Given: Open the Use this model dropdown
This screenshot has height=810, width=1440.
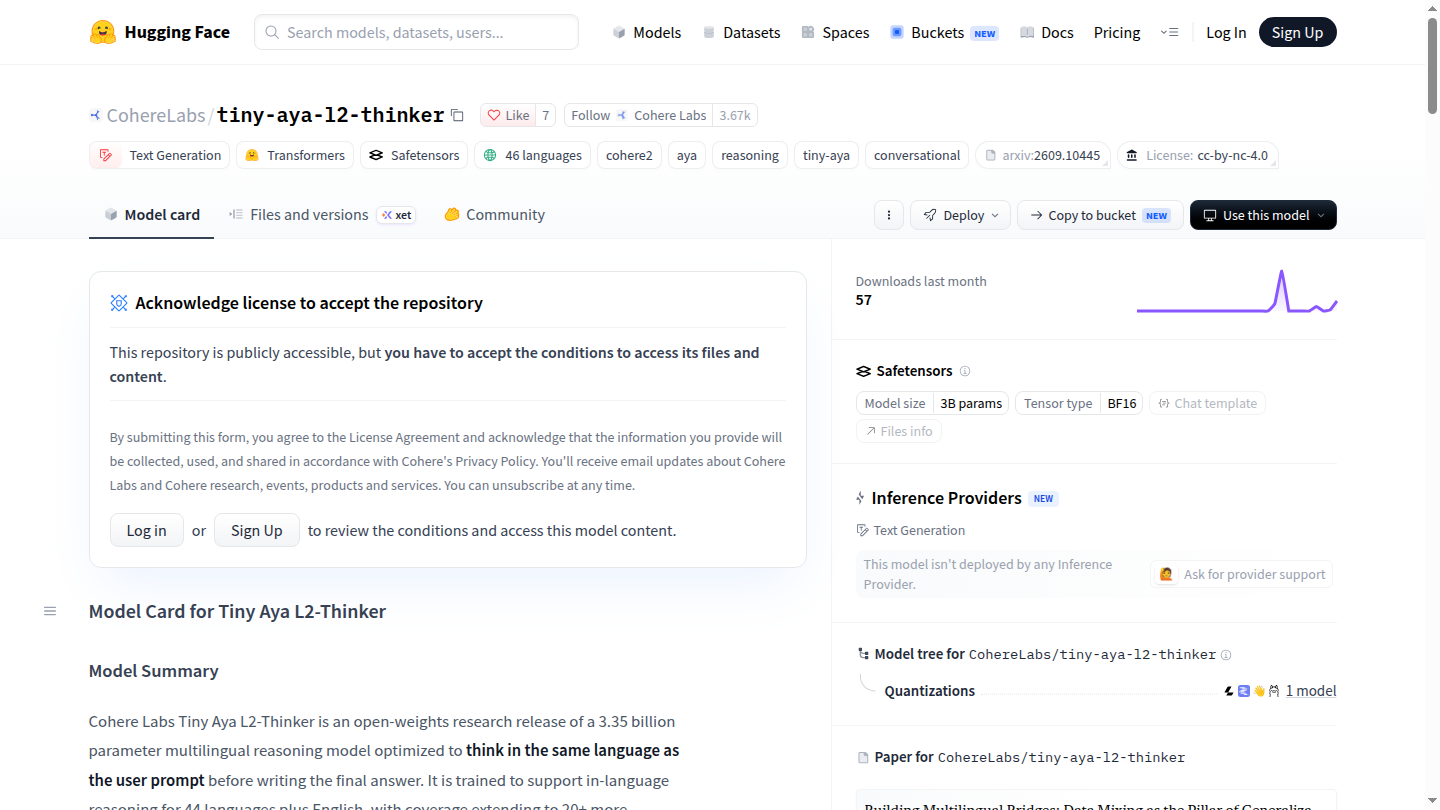Looking at the screenshot, I should click(x=1263, y=215).
